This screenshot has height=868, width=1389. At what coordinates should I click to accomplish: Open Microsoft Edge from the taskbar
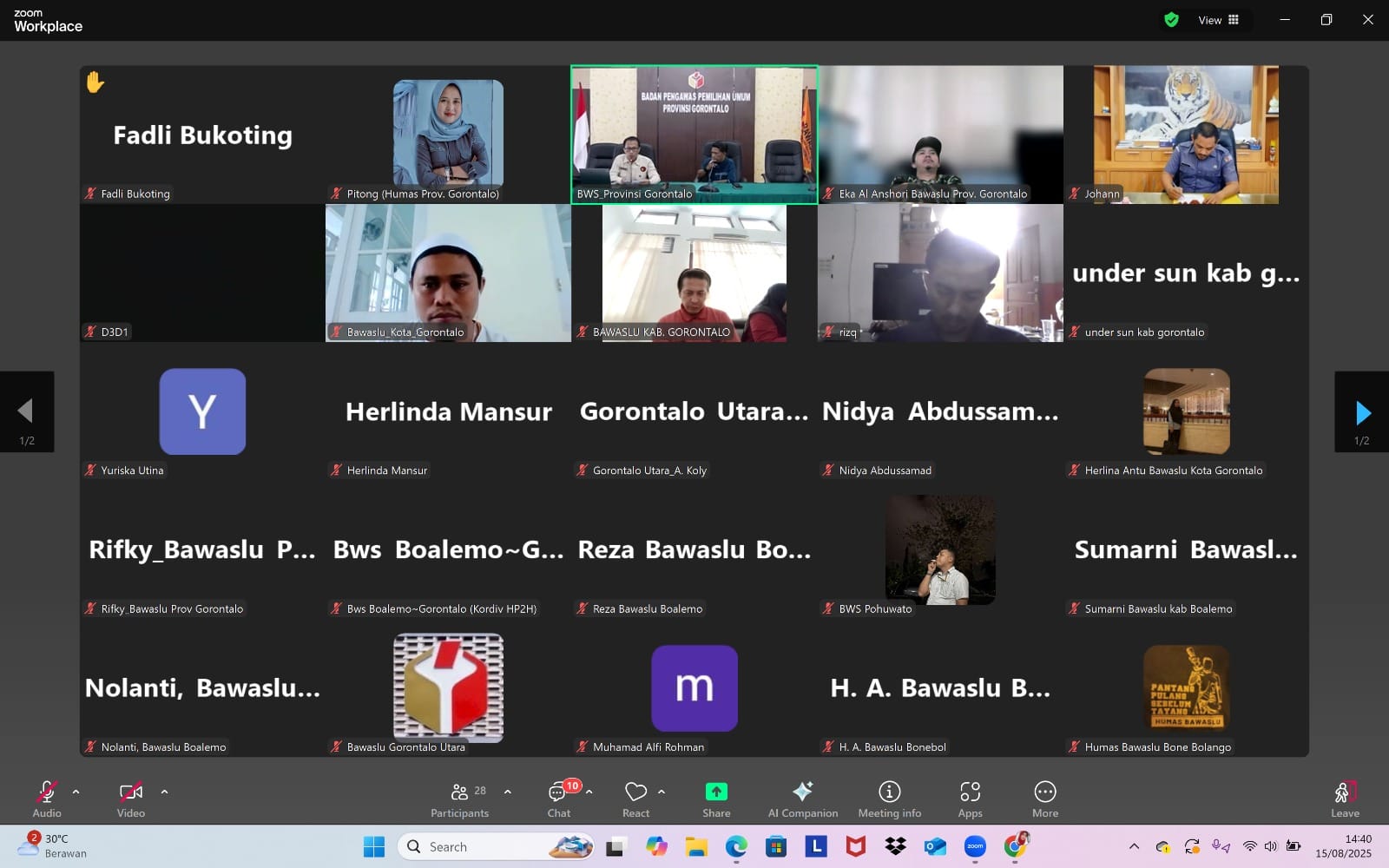click(736, 846)
